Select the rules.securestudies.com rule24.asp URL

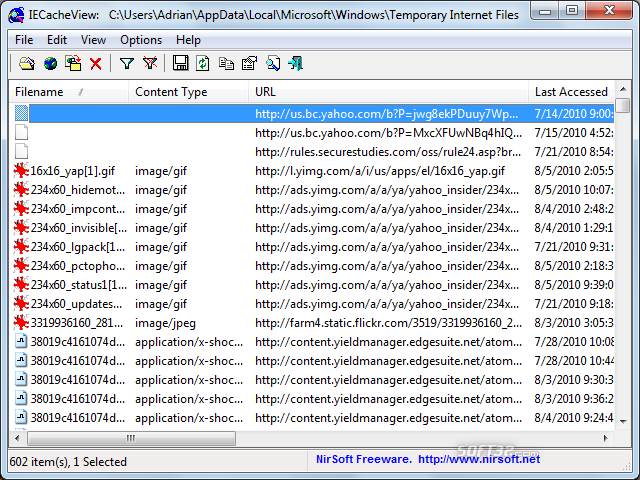click(388, 152)
